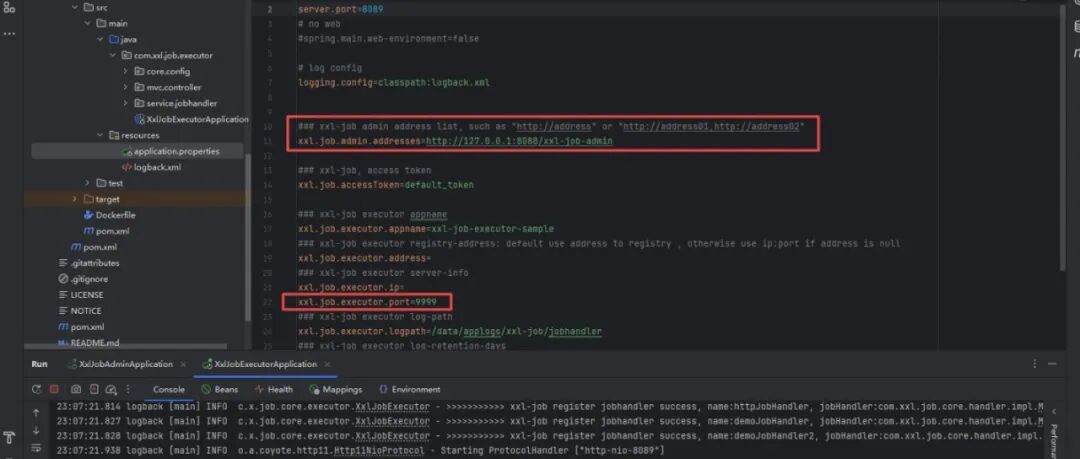Click the jobhandler path link in logpath line
This screenshot has height=459, width=1080.
tap(574, 332)
